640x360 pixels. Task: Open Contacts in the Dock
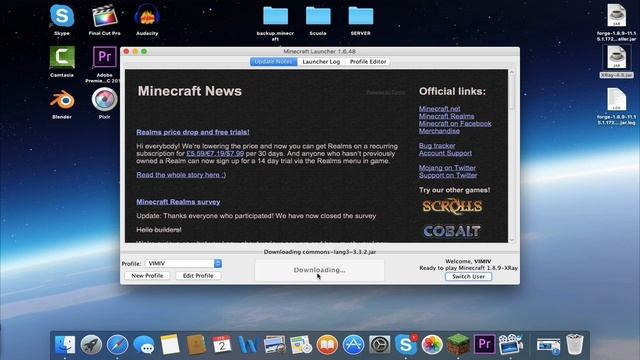coord(196,345)
